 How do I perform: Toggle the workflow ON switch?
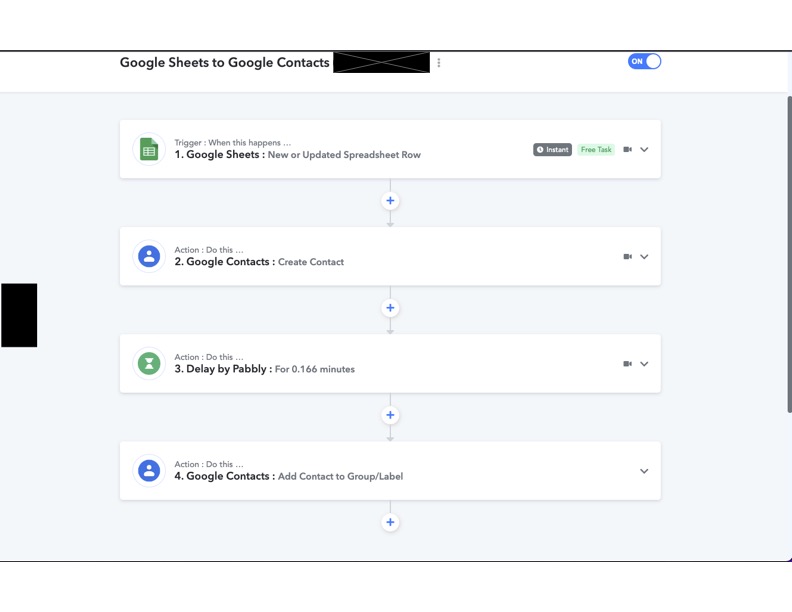644,61
